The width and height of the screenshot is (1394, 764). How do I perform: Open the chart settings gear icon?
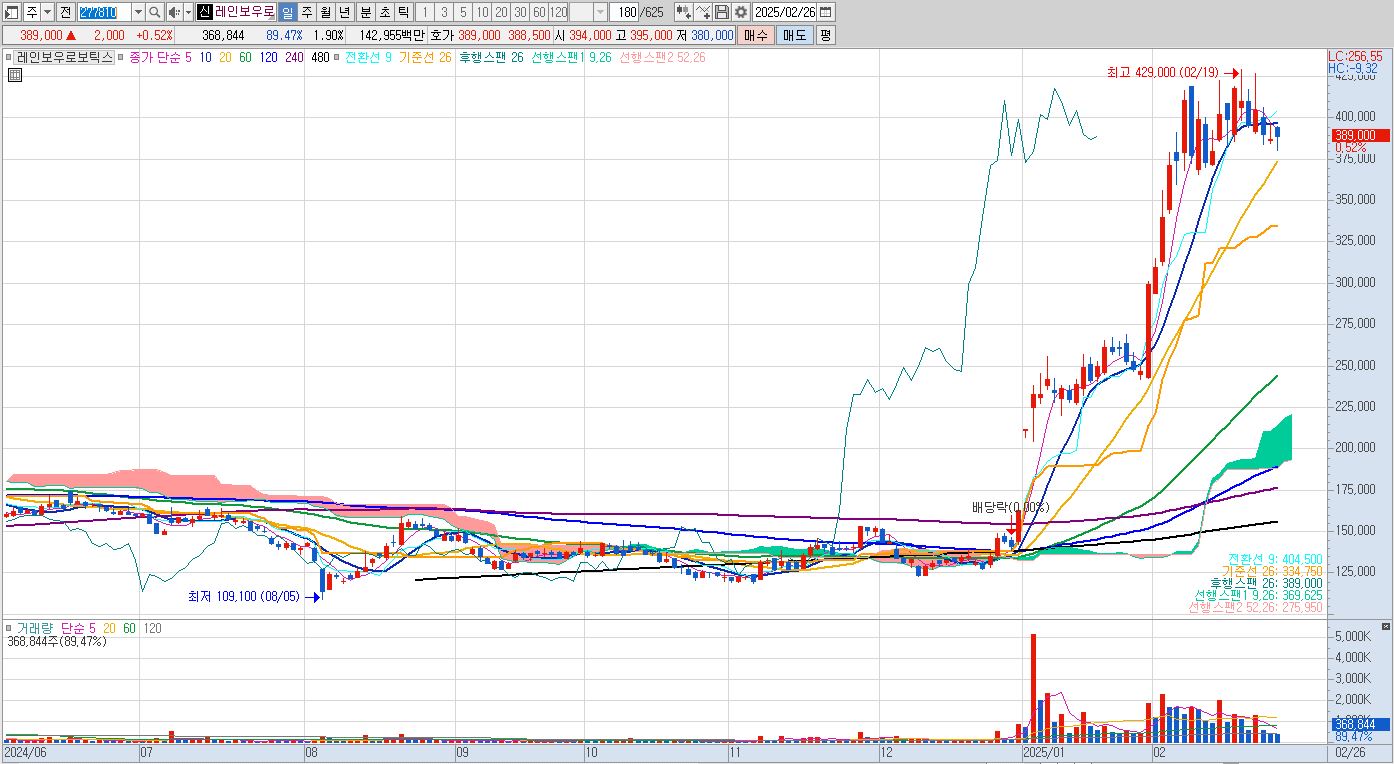point(740,12)
